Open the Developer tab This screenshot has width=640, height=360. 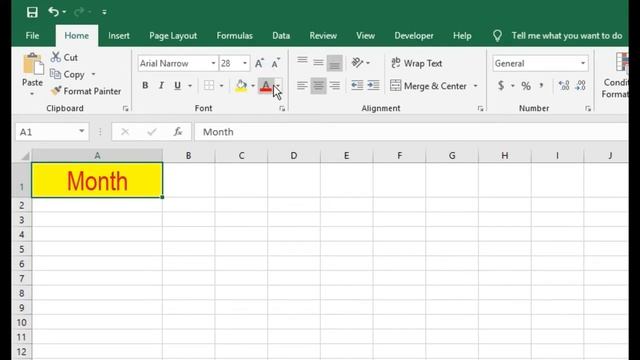413,36
